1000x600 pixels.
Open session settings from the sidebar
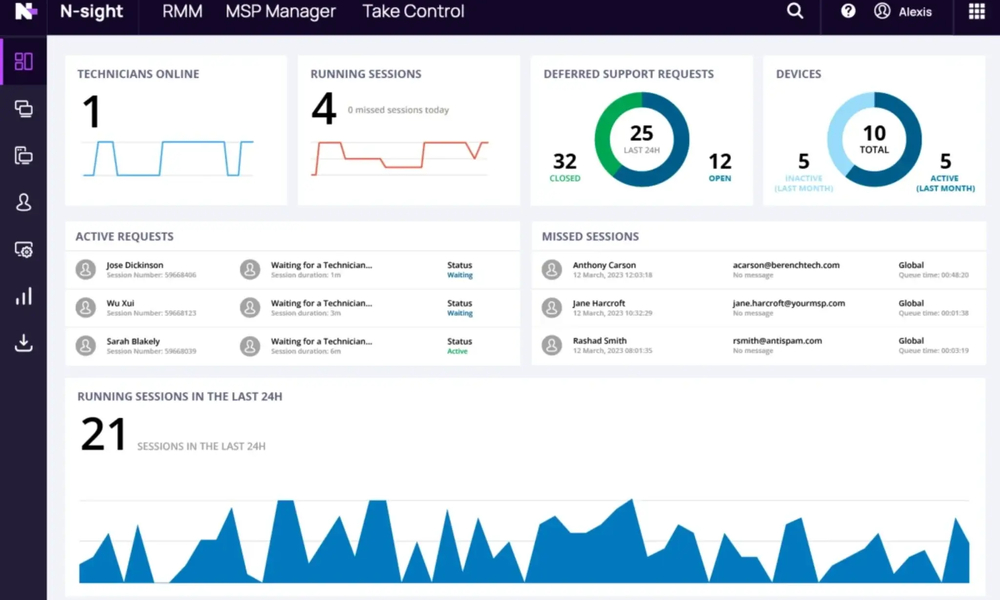coord(24,249)
